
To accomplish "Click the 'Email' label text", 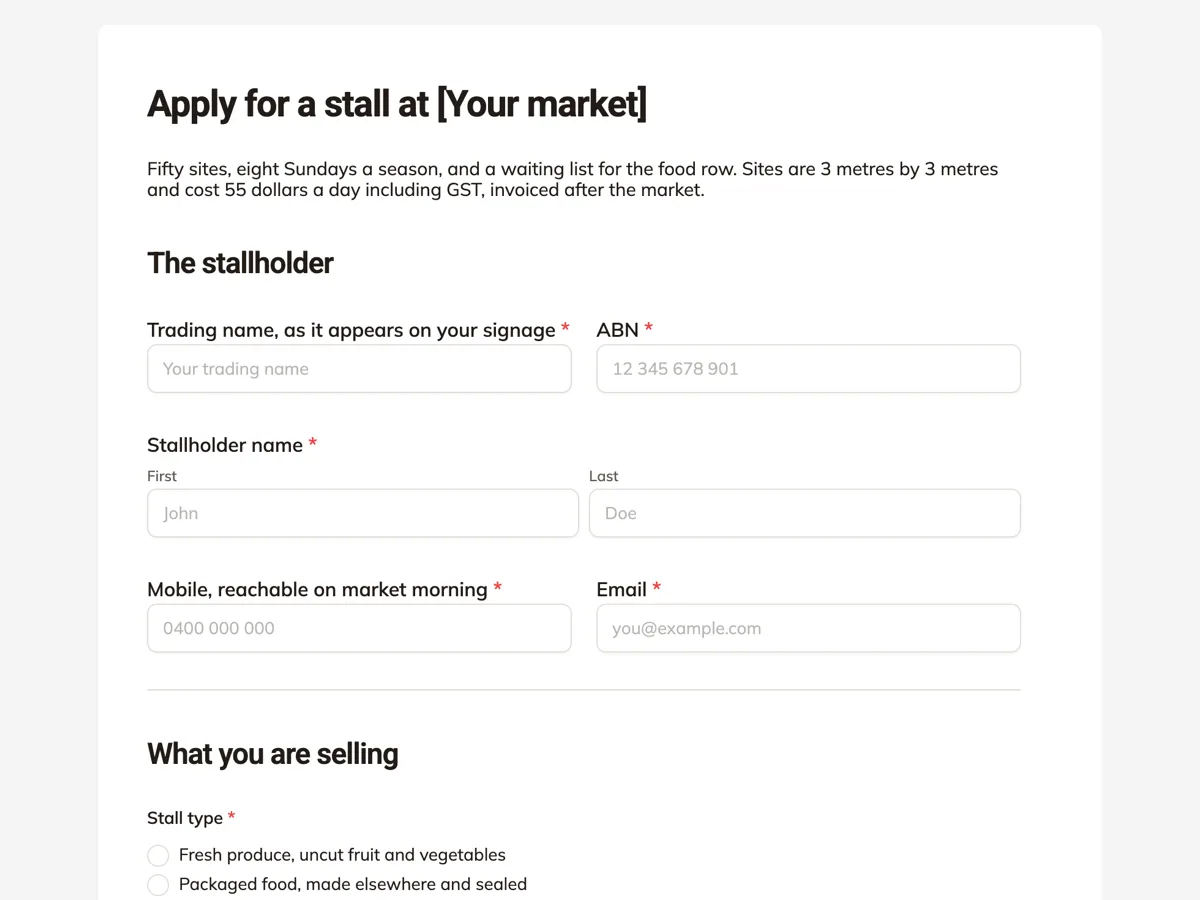I will (x=622, y=590).
